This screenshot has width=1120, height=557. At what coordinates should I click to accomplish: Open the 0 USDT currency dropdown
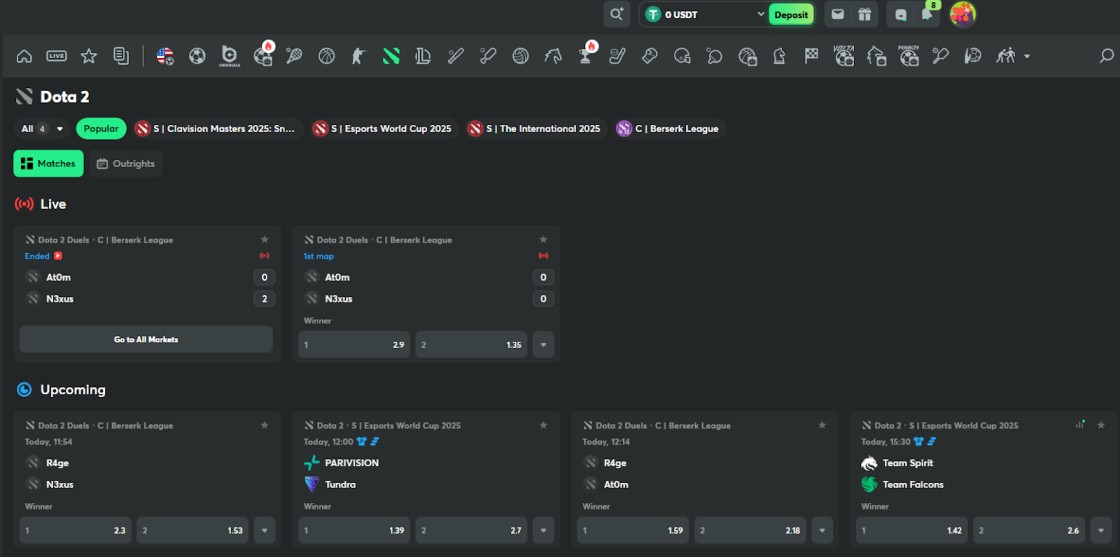[x=704, y=14]
